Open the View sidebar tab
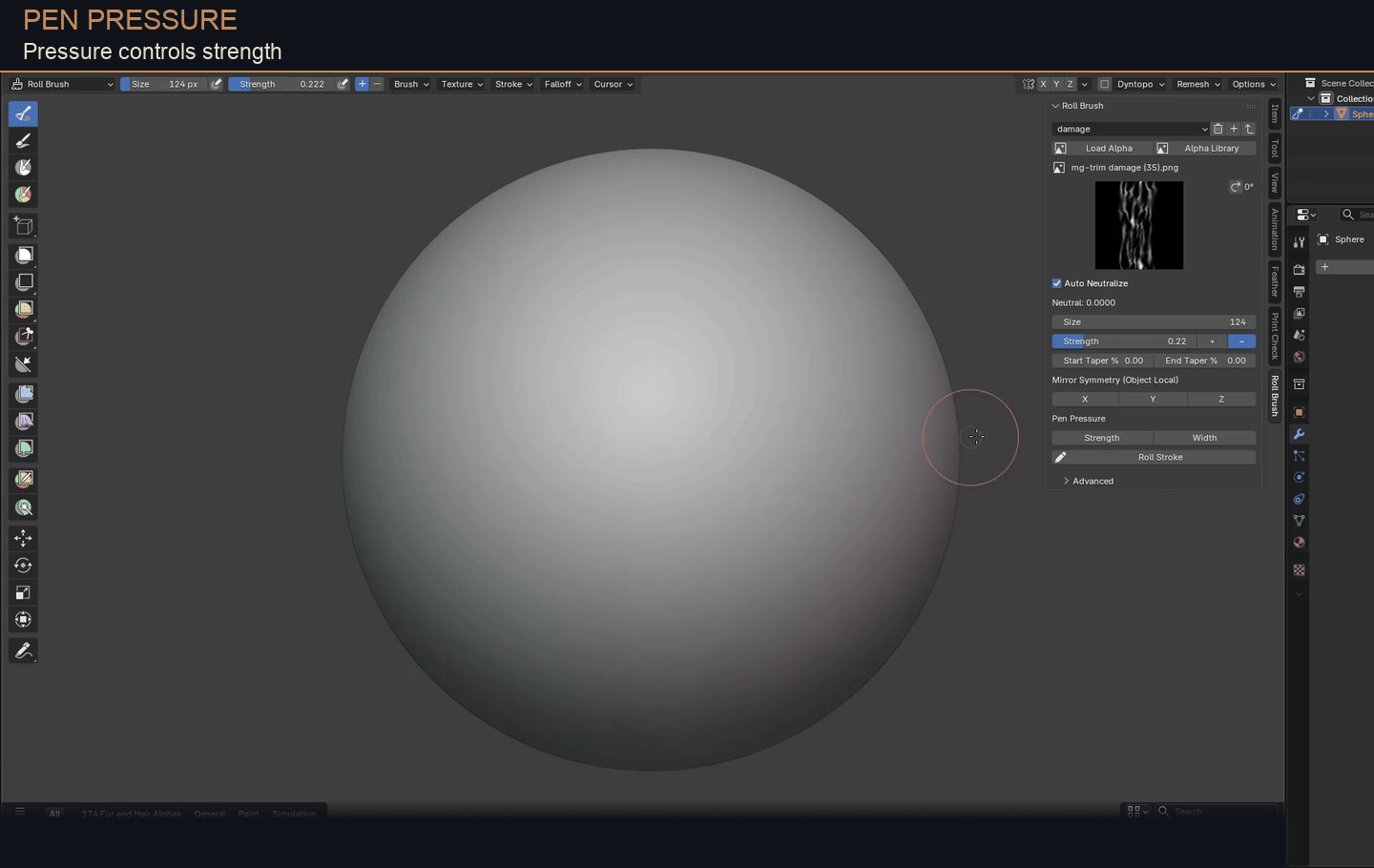Viewport: 1374px width, 868px height. (1275, 182)
